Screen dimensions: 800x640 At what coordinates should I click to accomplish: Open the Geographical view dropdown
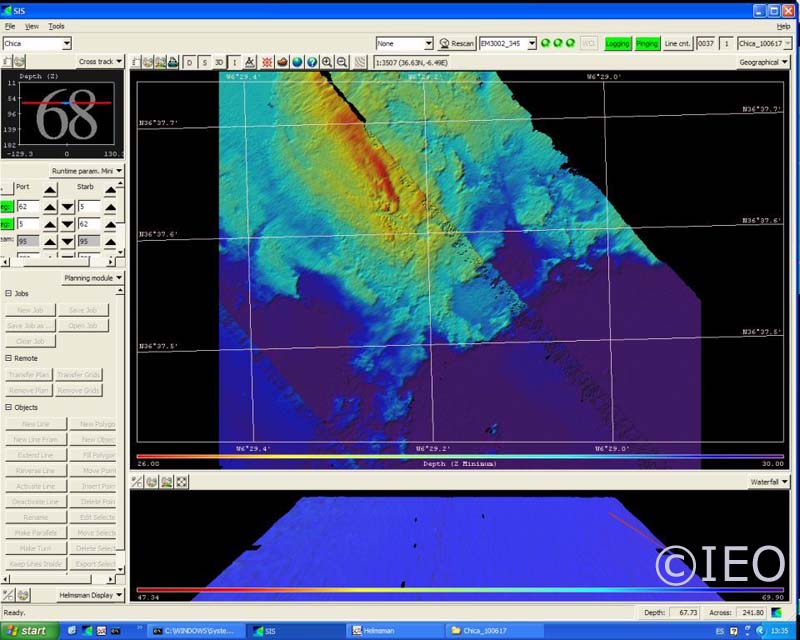(x=763, y=62)
